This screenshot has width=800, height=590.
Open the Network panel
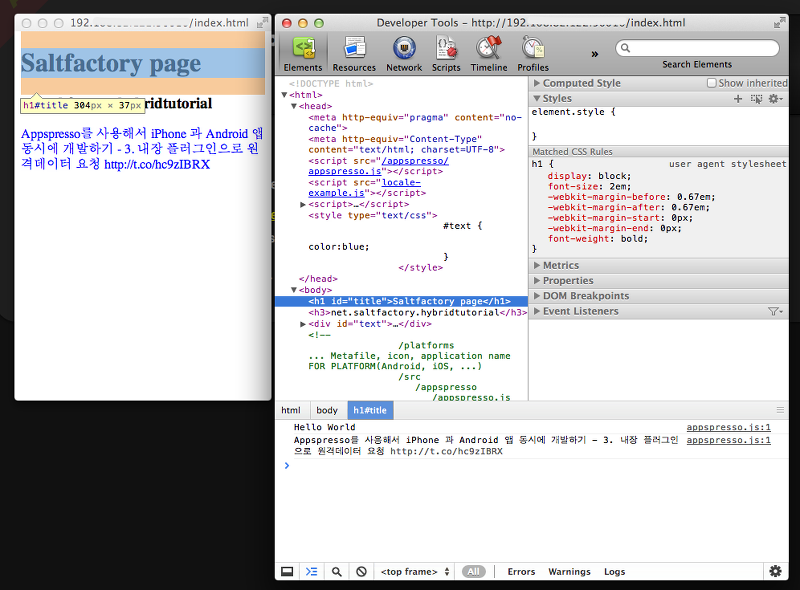pyautogui.click(x=404, y=54)
